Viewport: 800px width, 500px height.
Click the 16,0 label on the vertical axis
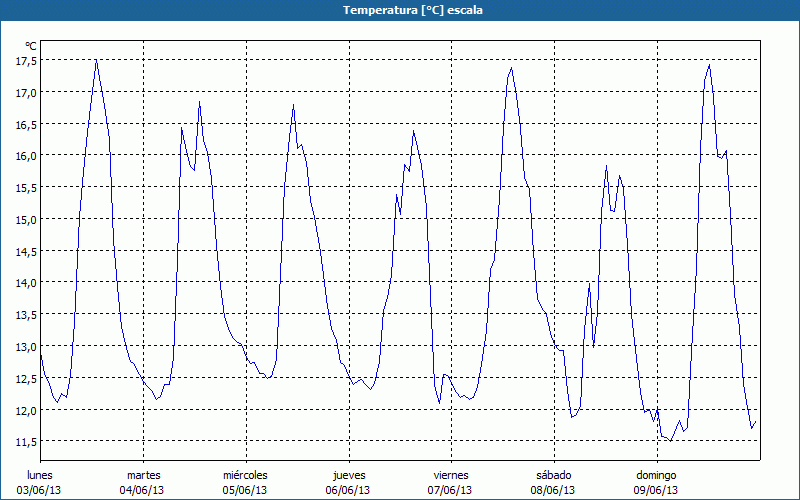point(25,155)
